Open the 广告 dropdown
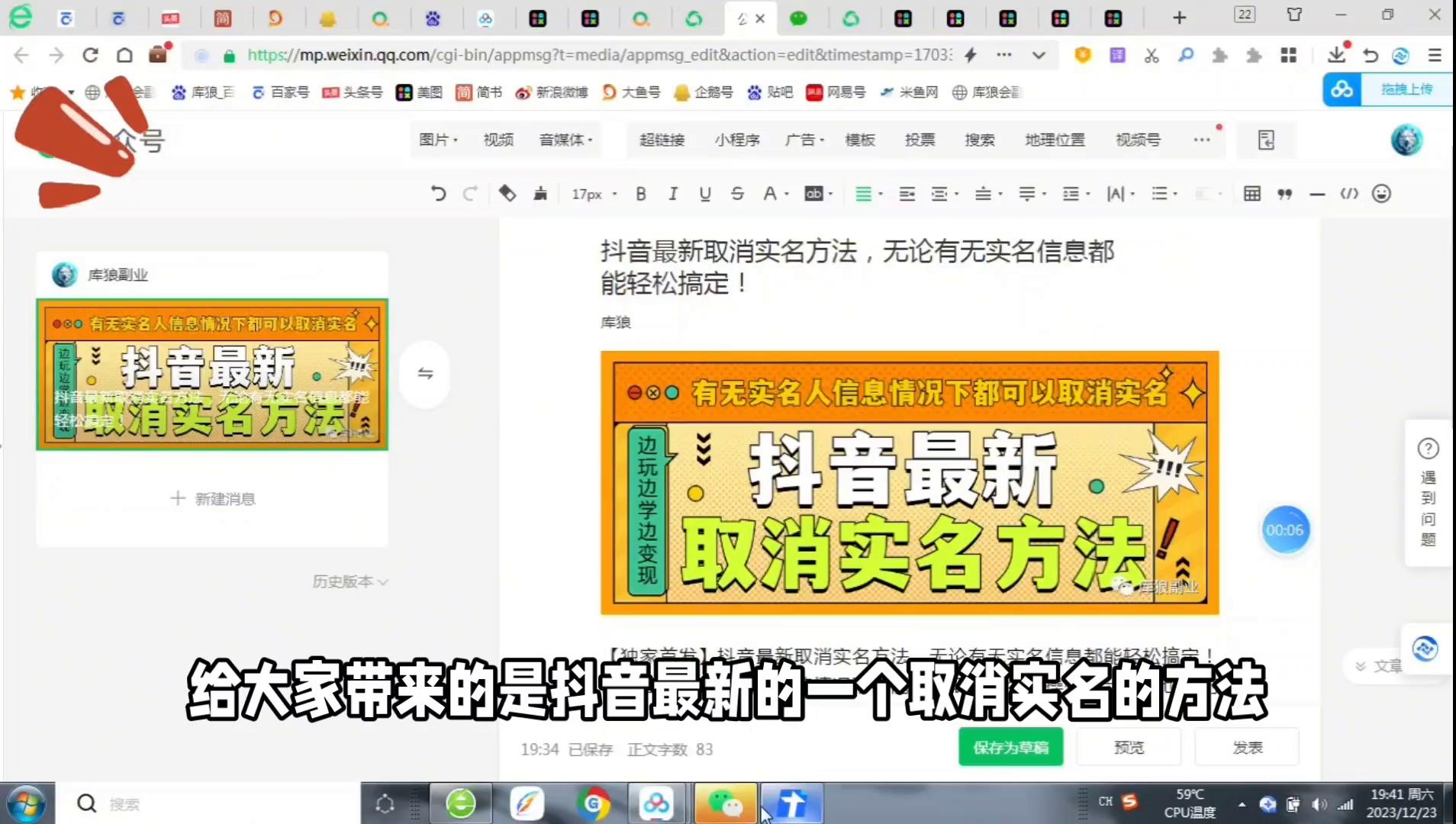 point(805,140)
